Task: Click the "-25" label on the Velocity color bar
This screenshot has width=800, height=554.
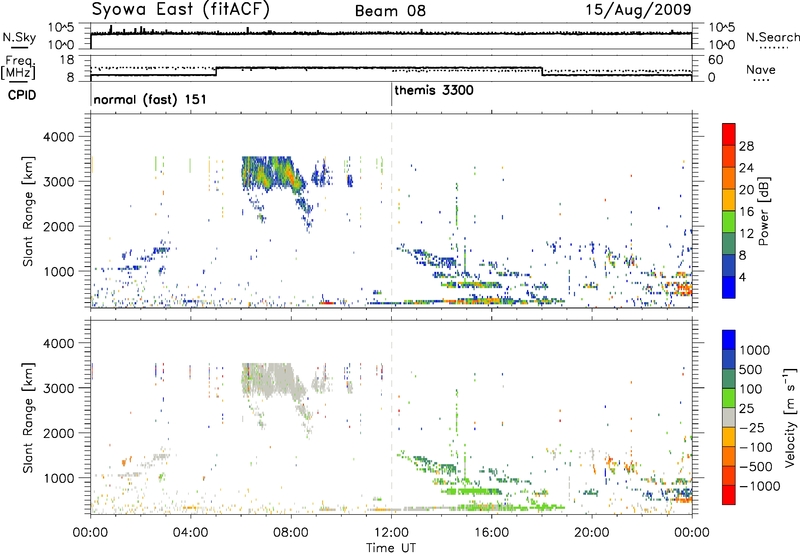Action: (x=754, y=427)
